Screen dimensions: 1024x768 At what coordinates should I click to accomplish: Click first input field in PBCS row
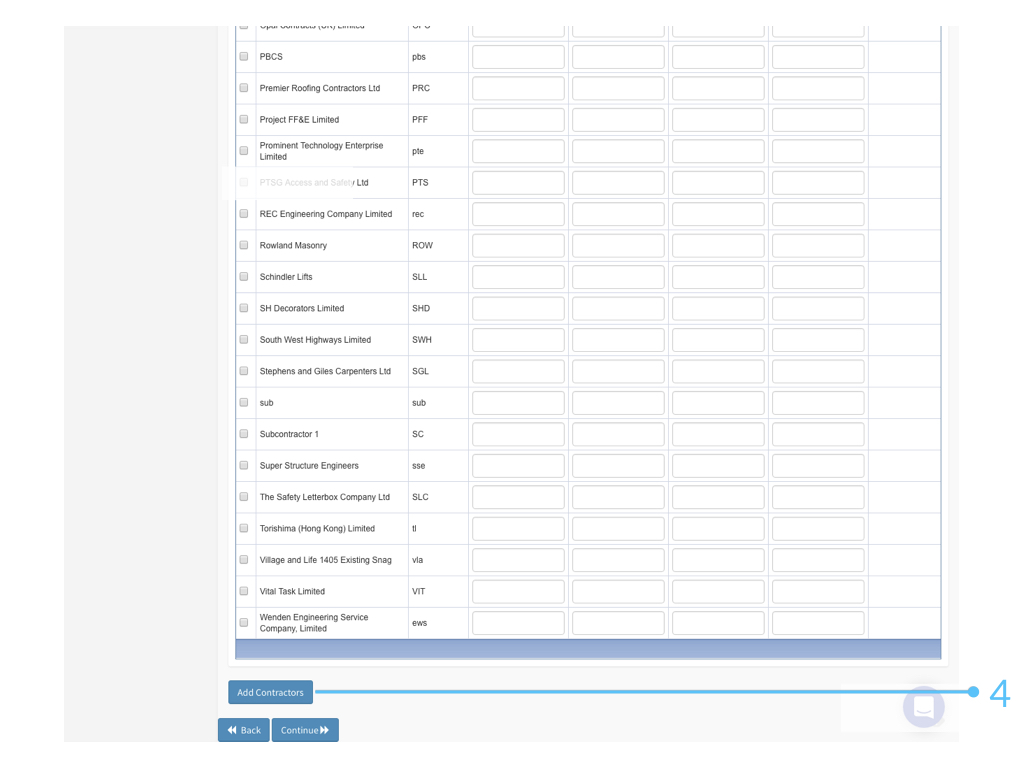(519, 57)
